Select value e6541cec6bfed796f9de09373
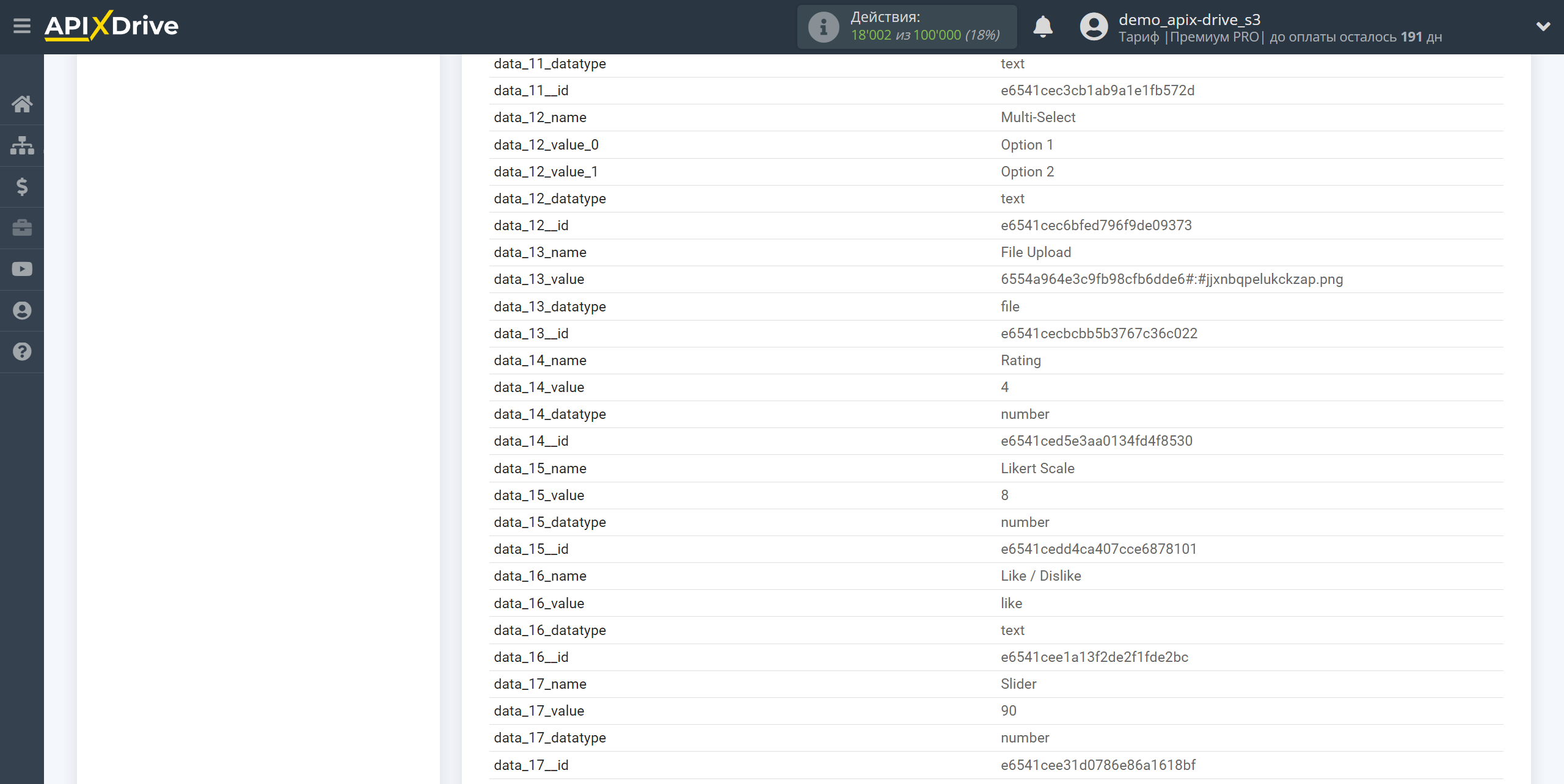Image resolution: width=1564 pixels, height=784 pixels. 1096,225
